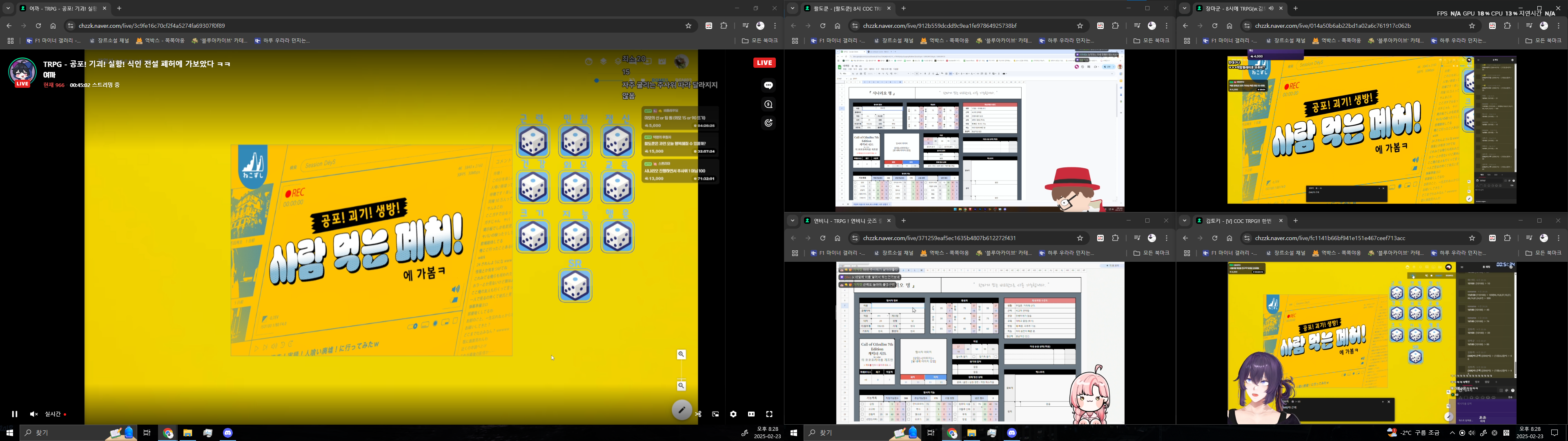This screenshot has width=1568, height=441.
Task: Toggle picture-in-picture mode in player
Action: tap(716, 414)
